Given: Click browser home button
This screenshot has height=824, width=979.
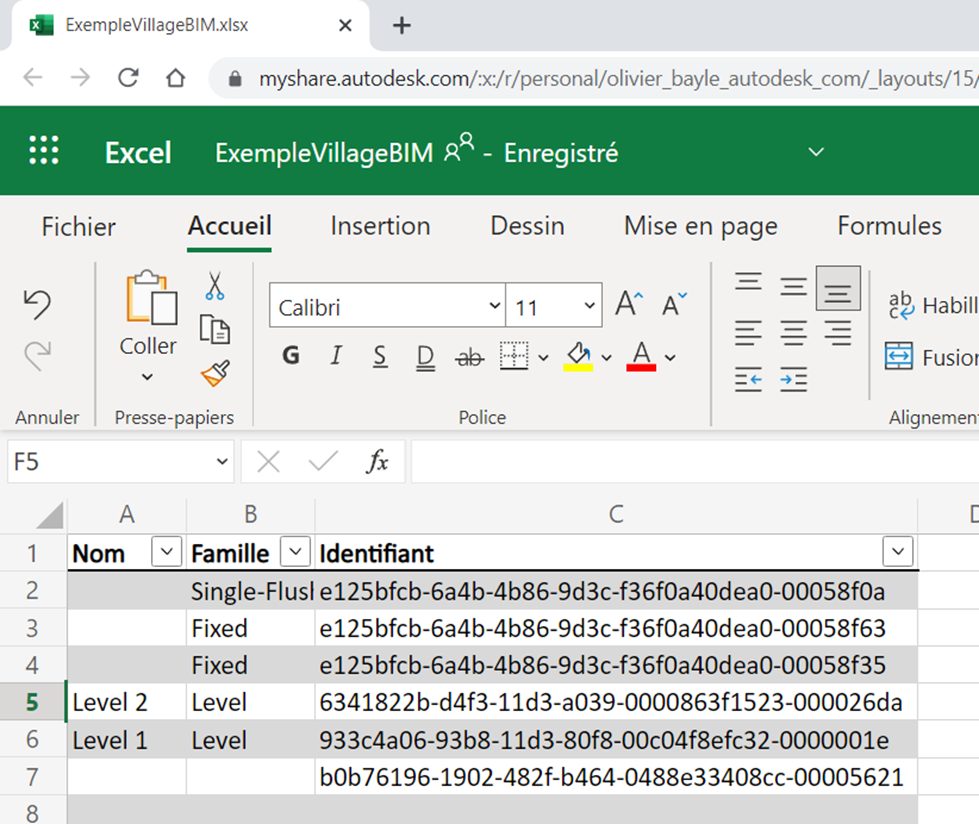Looking at the screenshot, I should (x=175, y=78).
